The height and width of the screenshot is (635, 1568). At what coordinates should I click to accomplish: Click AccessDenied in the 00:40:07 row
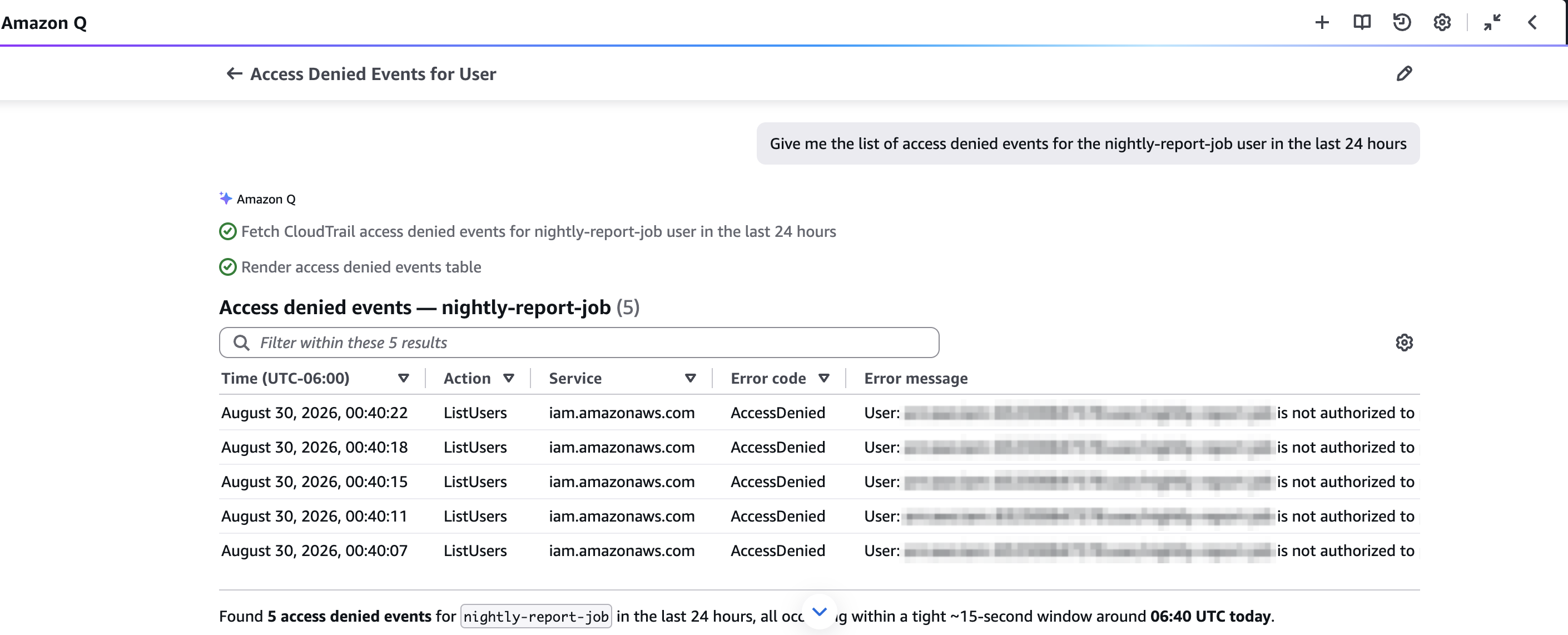point(778,551)
